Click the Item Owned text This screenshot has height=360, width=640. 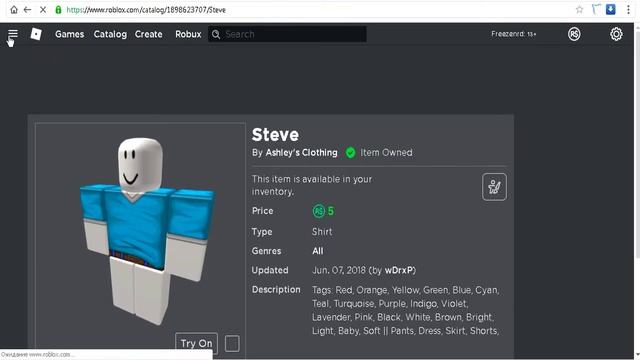[x=386, y=153]
